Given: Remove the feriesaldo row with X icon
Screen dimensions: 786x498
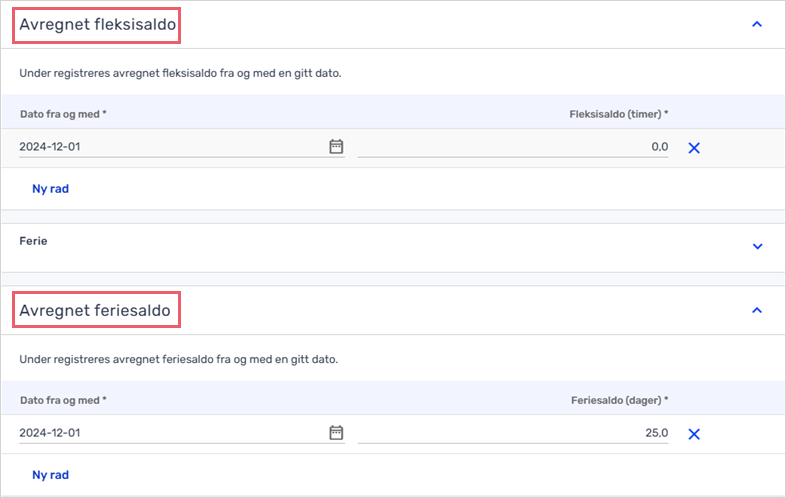Looking at the screenshot, I should [694, 434].
